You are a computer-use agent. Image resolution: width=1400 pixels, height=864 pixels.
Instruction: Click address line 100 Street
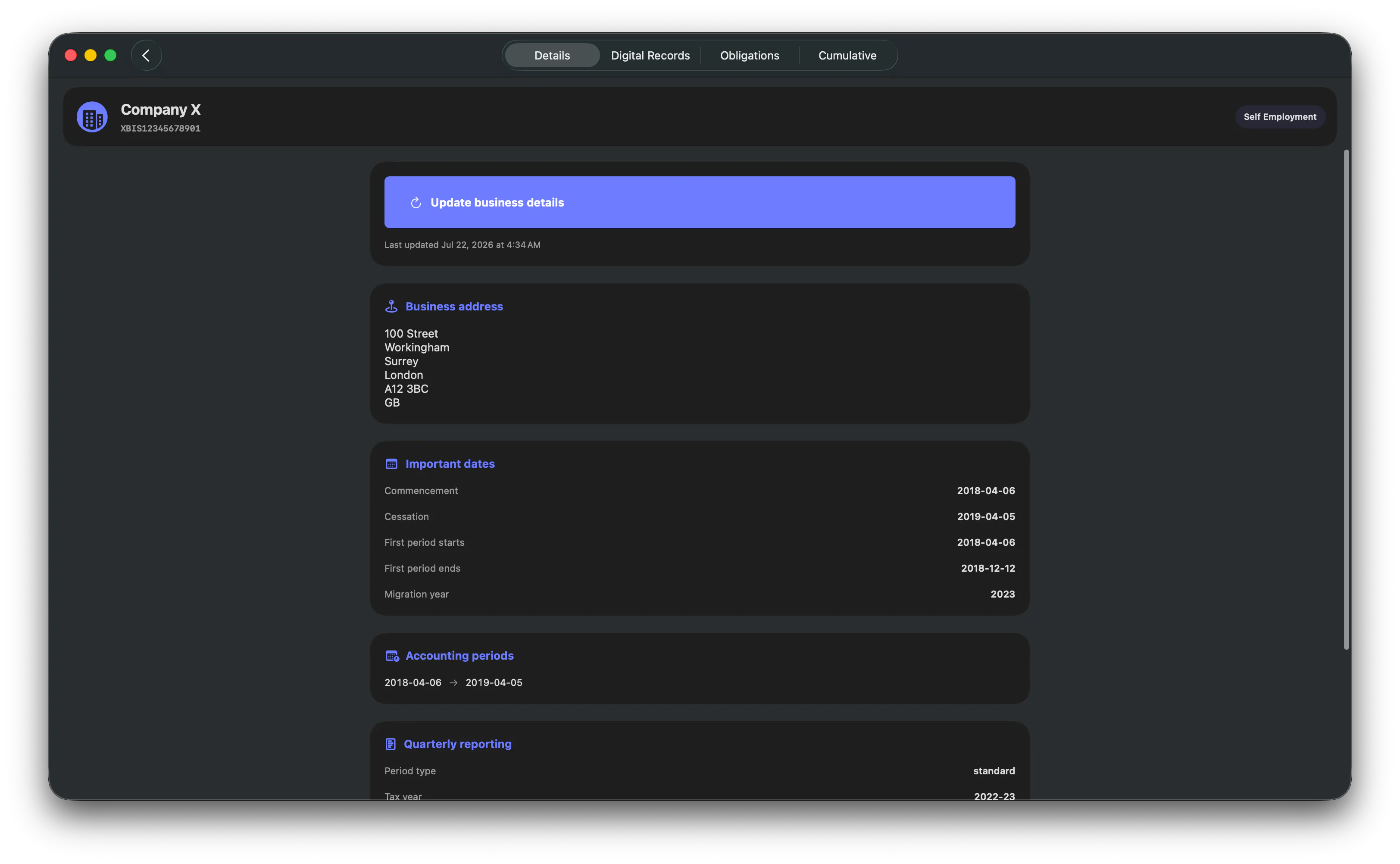(x=411, y=334)
